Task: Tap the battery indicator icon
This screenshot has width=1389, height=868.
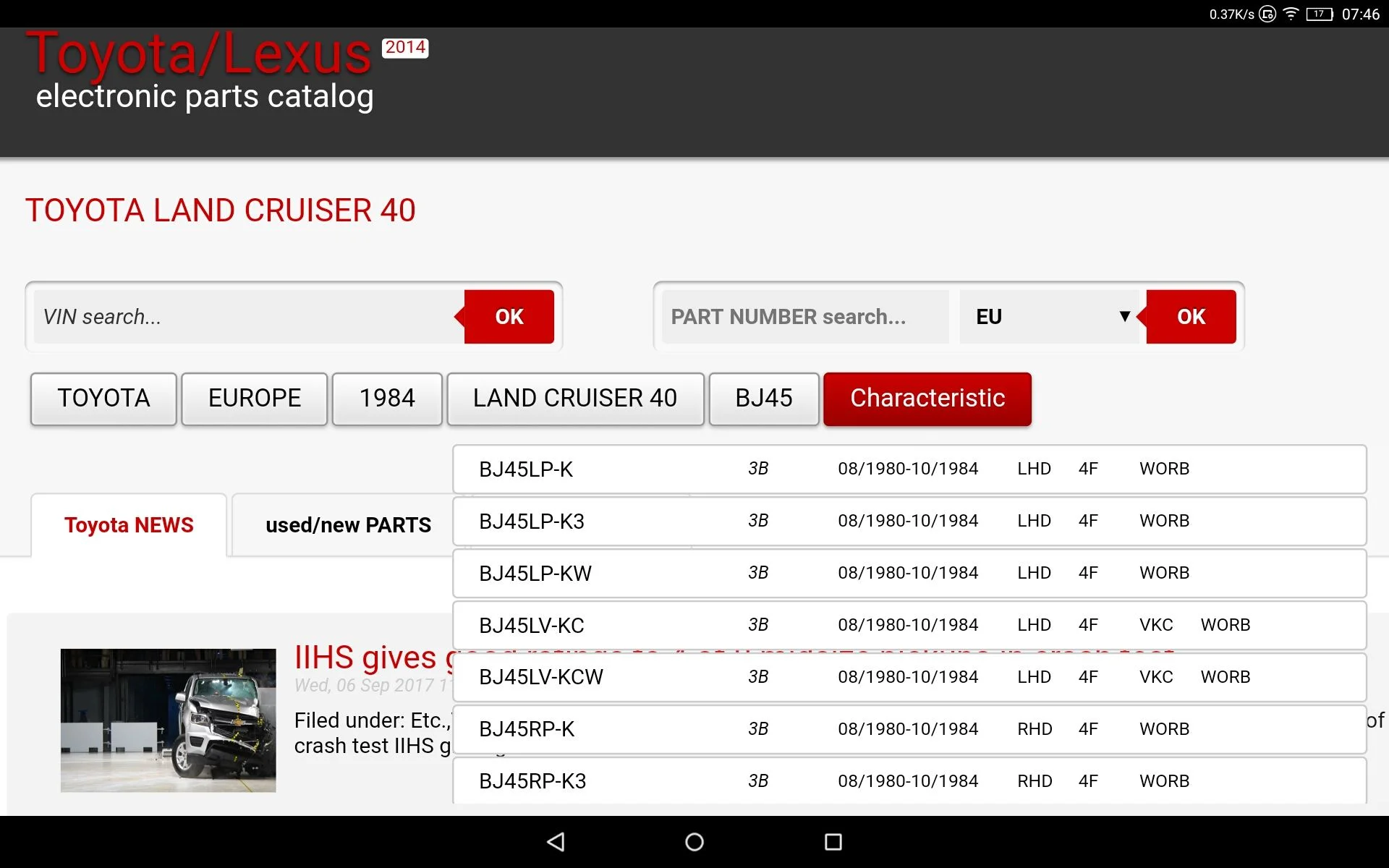Action: [x=1319, y=14]
